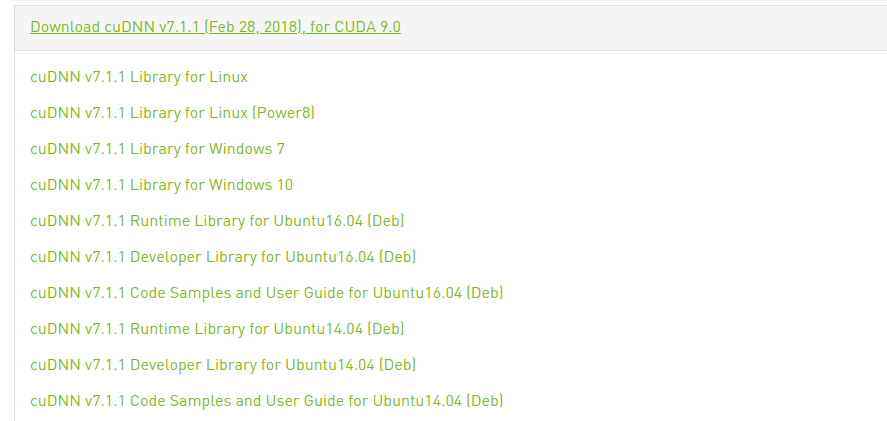This screenshot has width=887, height=421.
Task: Download cuDNN v7.1.1 Library for Linux (Power8)
Action: [x=173, y=113]
